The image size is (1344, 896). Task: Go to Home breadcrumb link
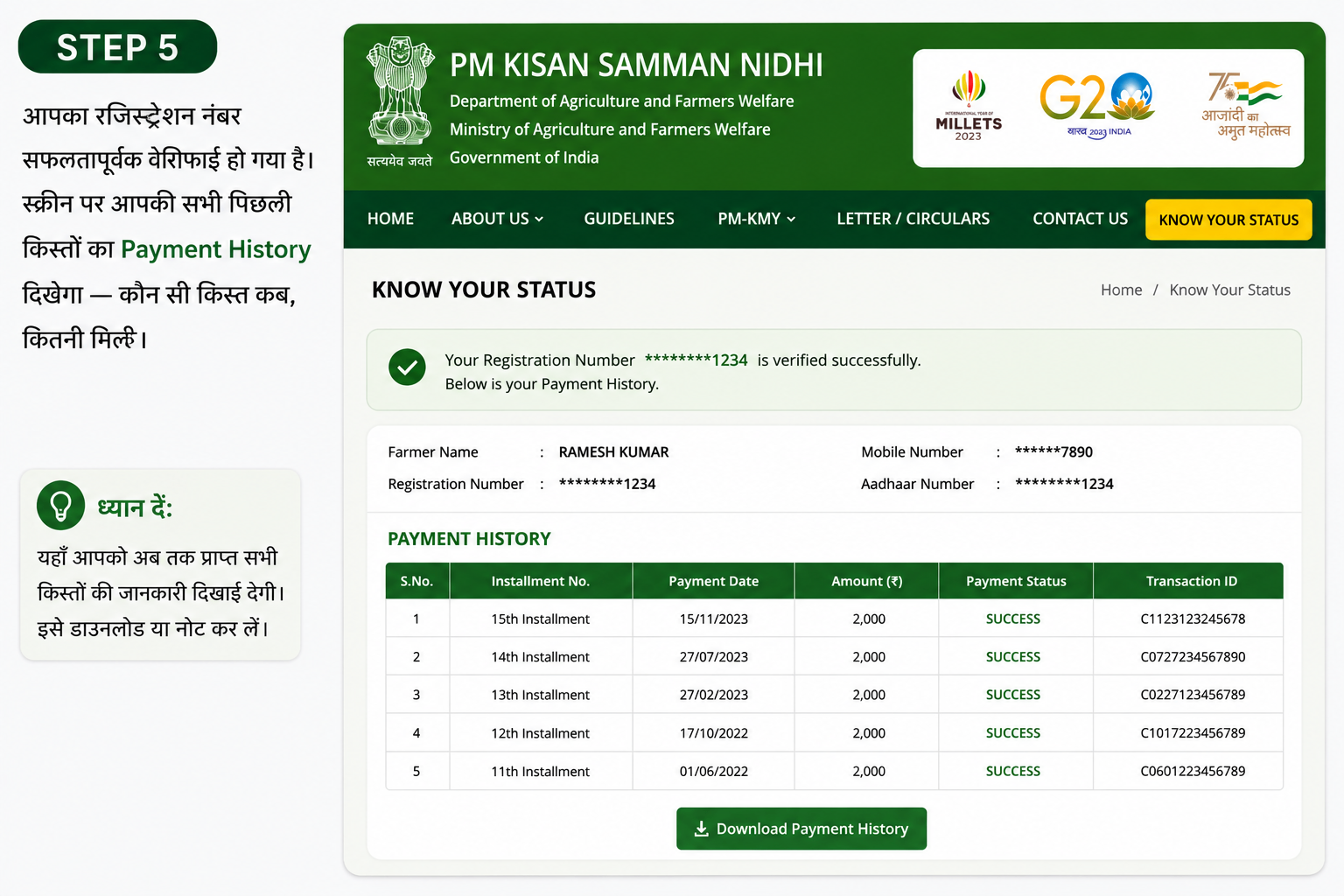1121,290
